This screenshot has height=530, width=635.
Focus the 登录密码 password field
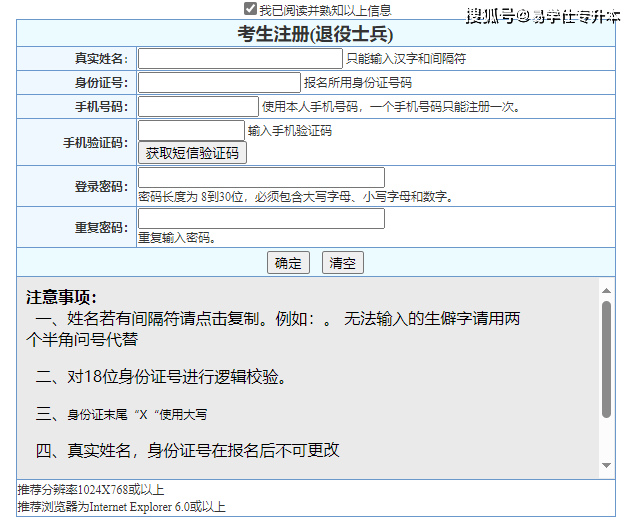[x=260, y=177]
